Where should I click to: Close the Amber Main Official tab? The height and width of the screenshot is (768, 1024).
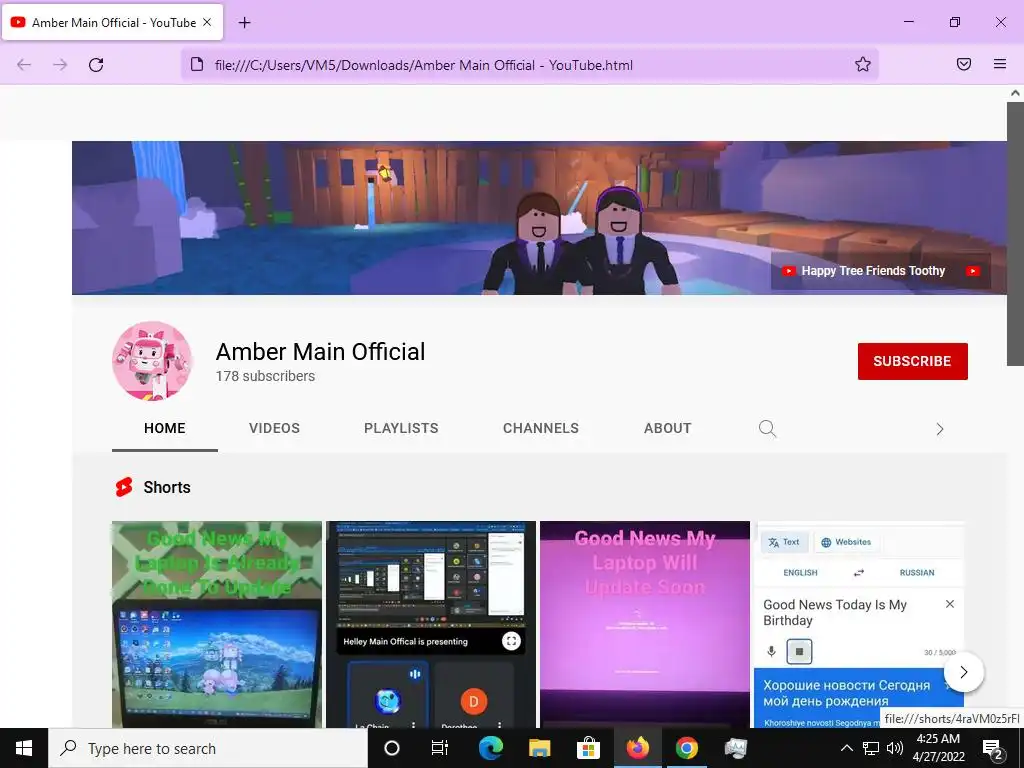pyautogui.click(x=207, y=22)
